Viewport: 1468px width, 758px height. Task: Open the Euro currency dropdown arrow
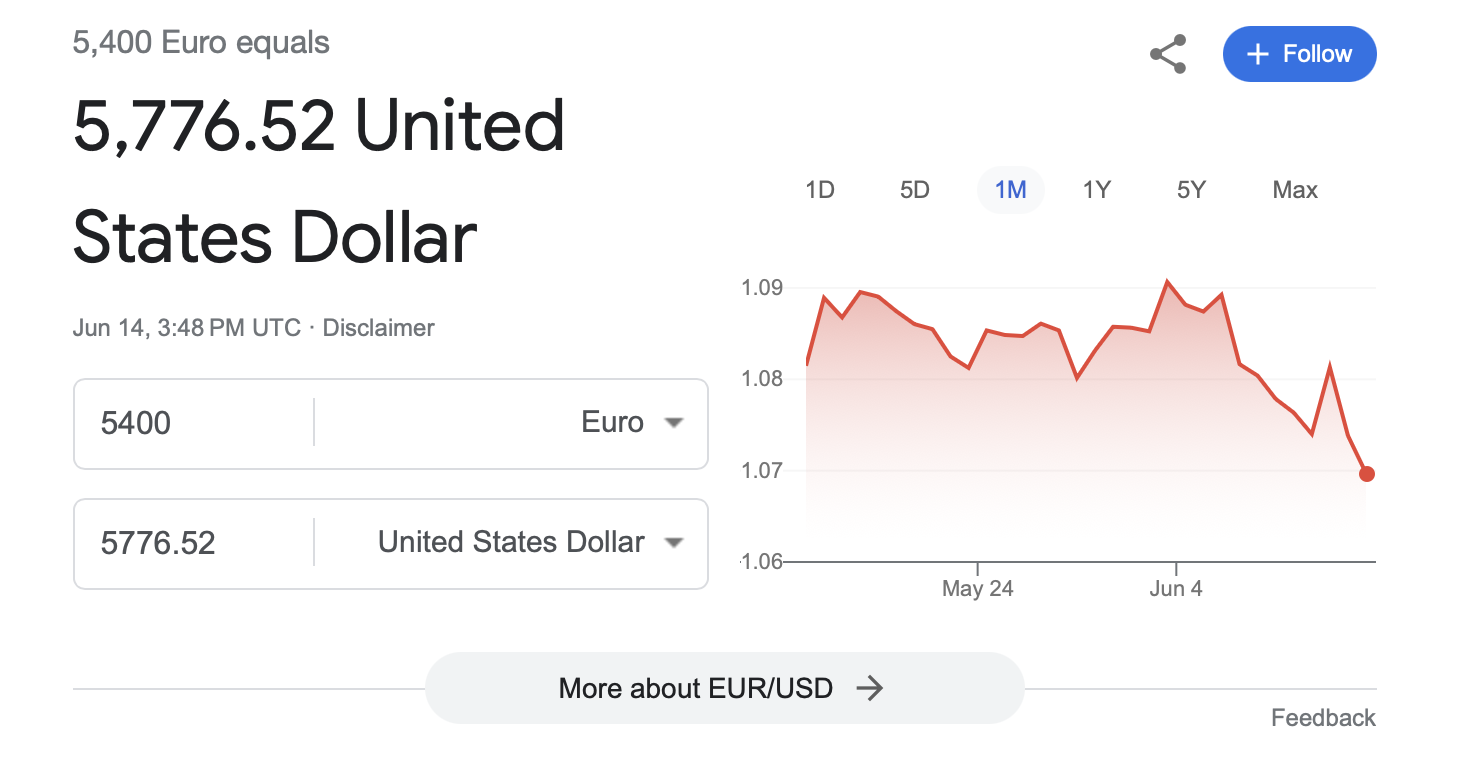pyautogui.click(x=674, y=423)
